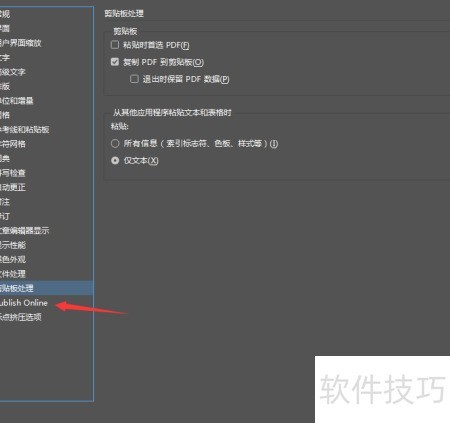Image resolution: width=450 pixels, height=423 pixels.
Task: Select the 所有信息 paste radio button
Action: coord(115,144)
